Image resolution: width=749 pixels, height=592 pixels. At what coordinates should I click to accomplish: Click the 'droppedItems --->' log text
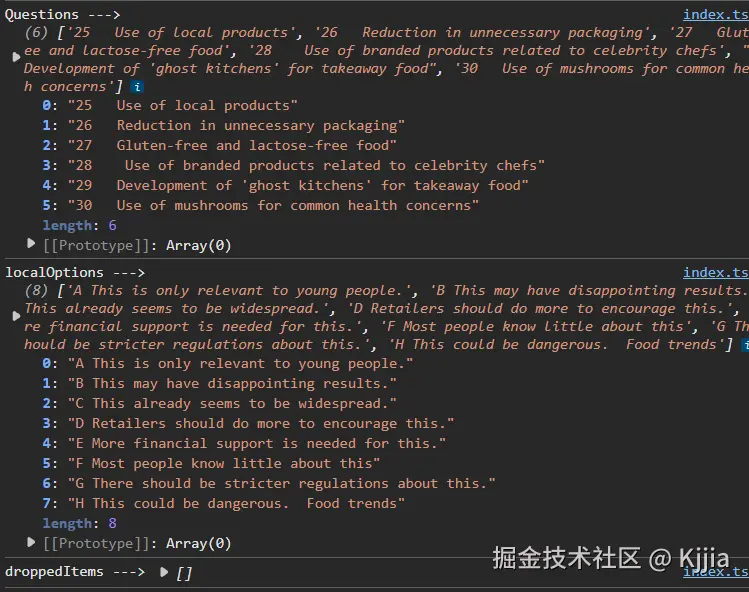[75, 572]
